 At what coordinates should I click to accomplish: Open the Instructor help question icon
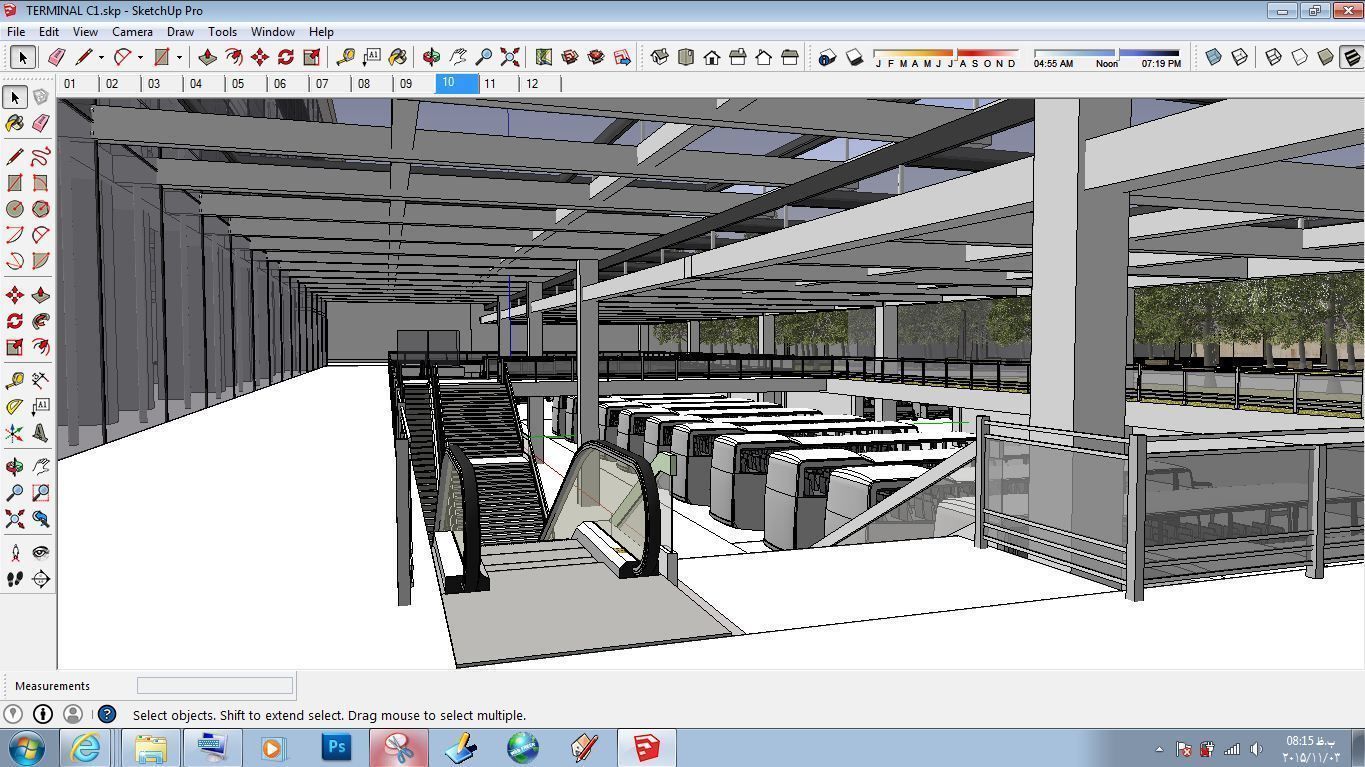coord(106,714)
